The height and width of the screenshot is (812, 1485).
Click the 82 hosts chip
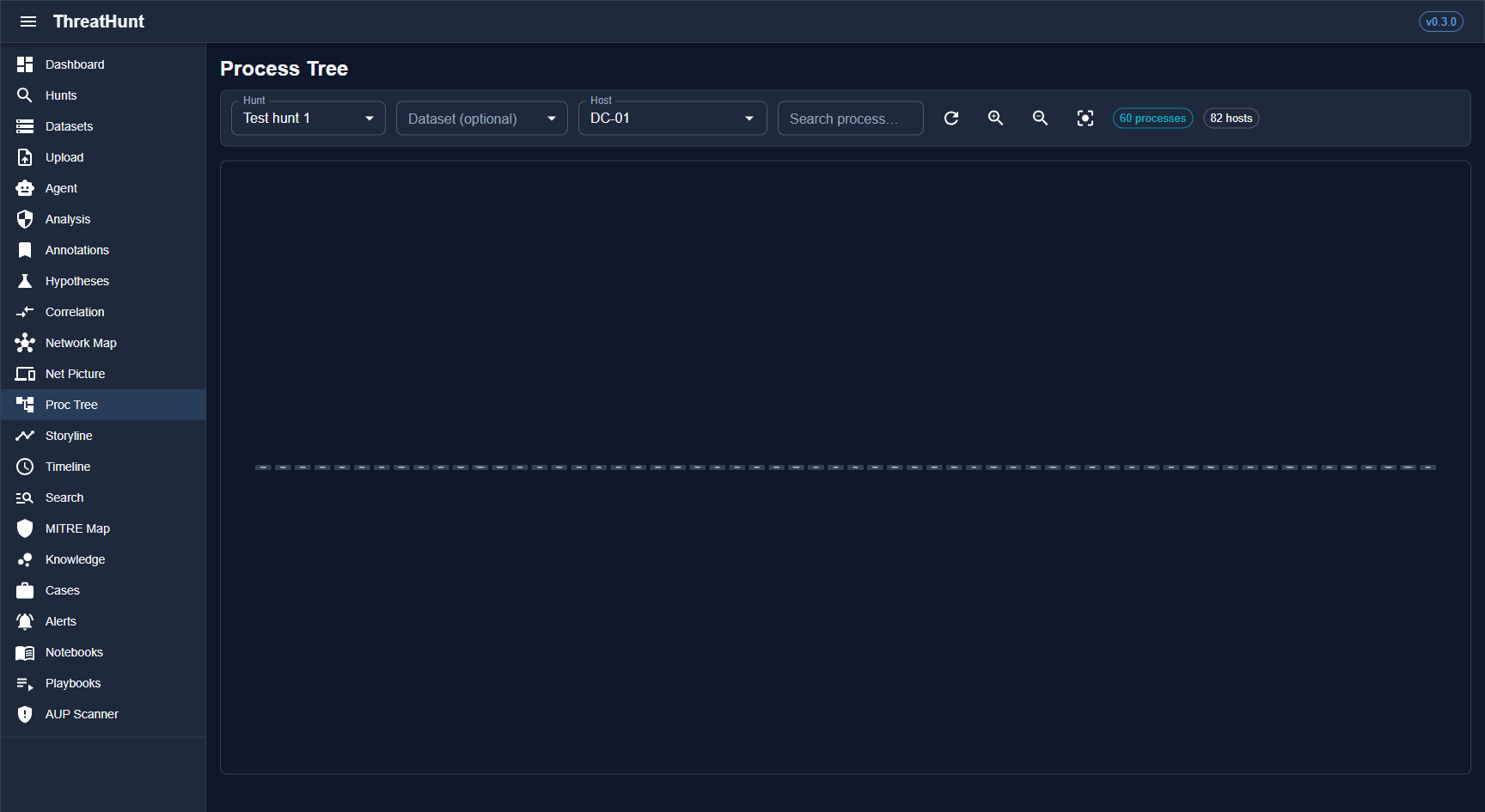pos(1231,119)
